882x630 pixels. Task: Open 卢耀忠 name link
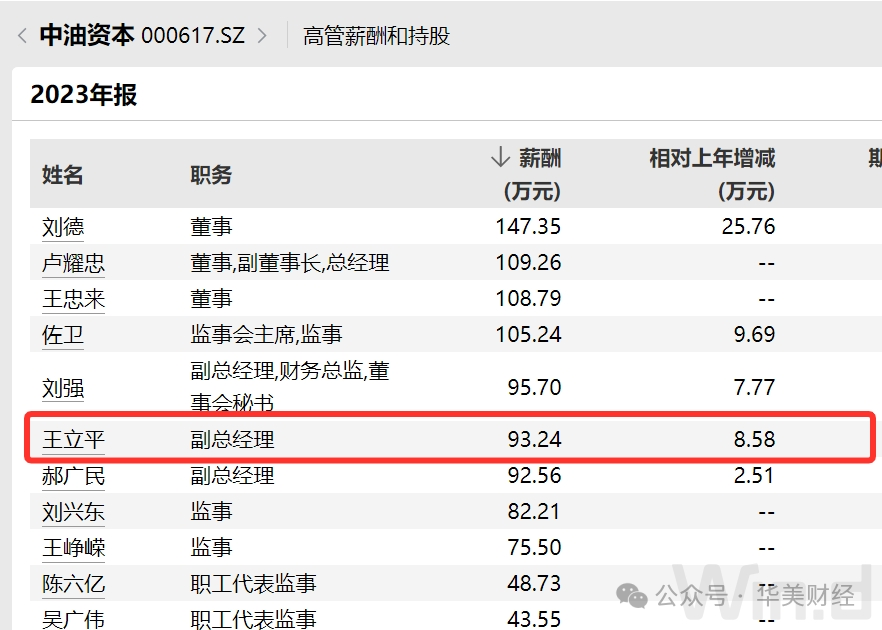click(73, 263)
